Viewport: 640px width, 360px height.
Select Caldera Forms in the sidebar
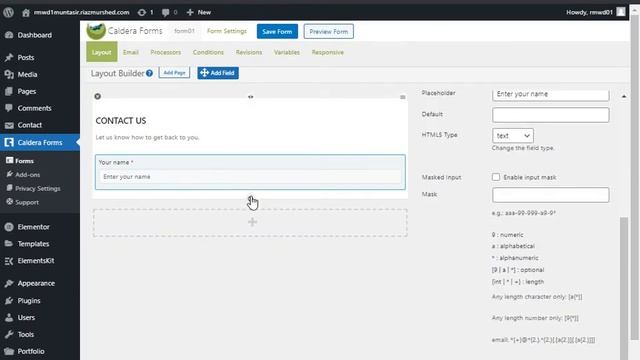[x=40, y=142]
